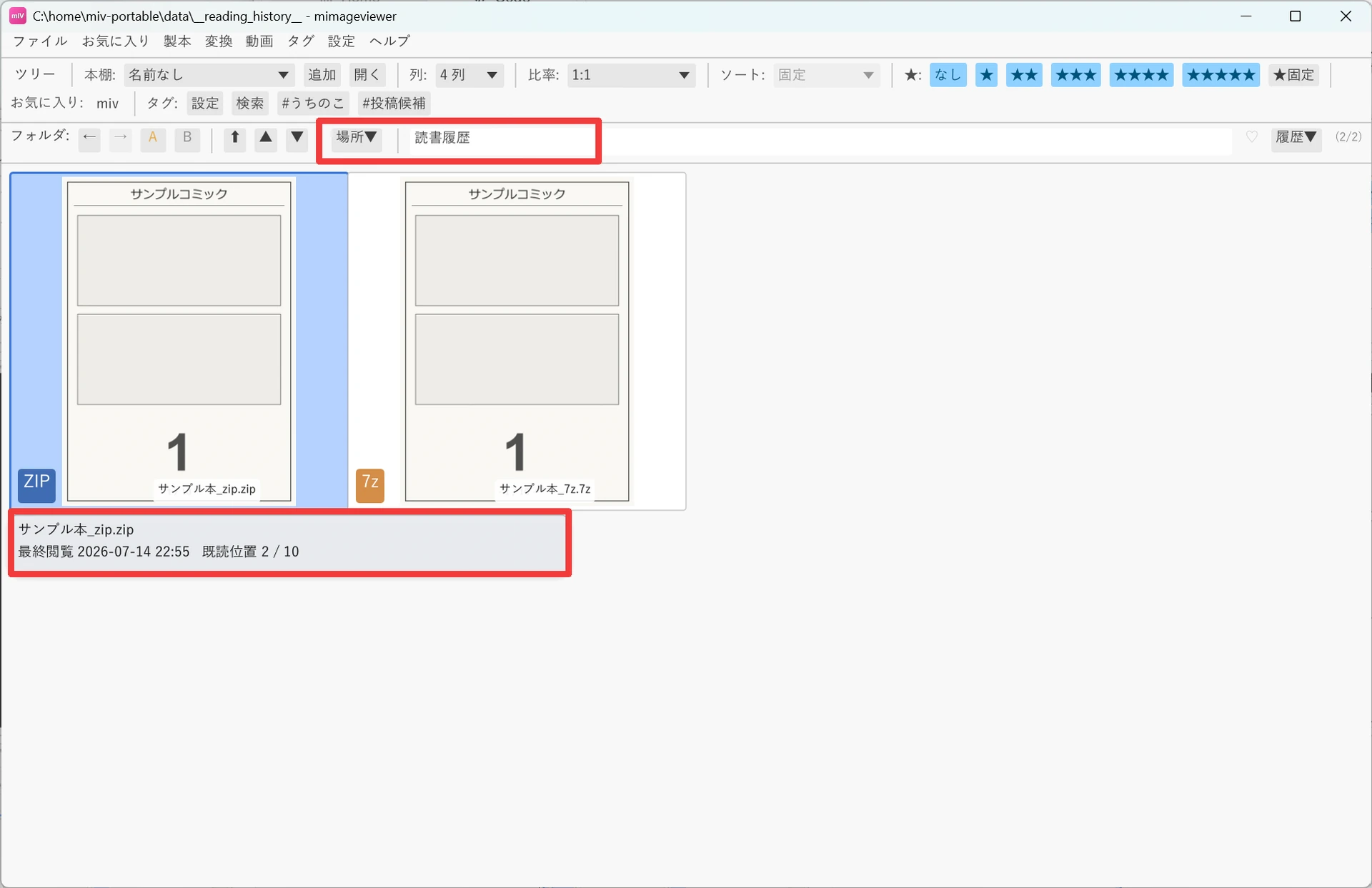This screenshot has height=888, width=1372.
Task: Toggle the ★固定 button
Action: tap(1294, 75)
